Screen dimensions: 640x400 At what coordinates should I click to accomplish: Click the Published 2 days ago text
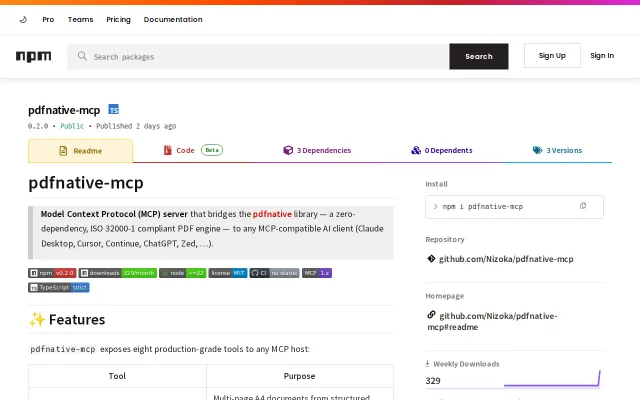pos(136,126)
